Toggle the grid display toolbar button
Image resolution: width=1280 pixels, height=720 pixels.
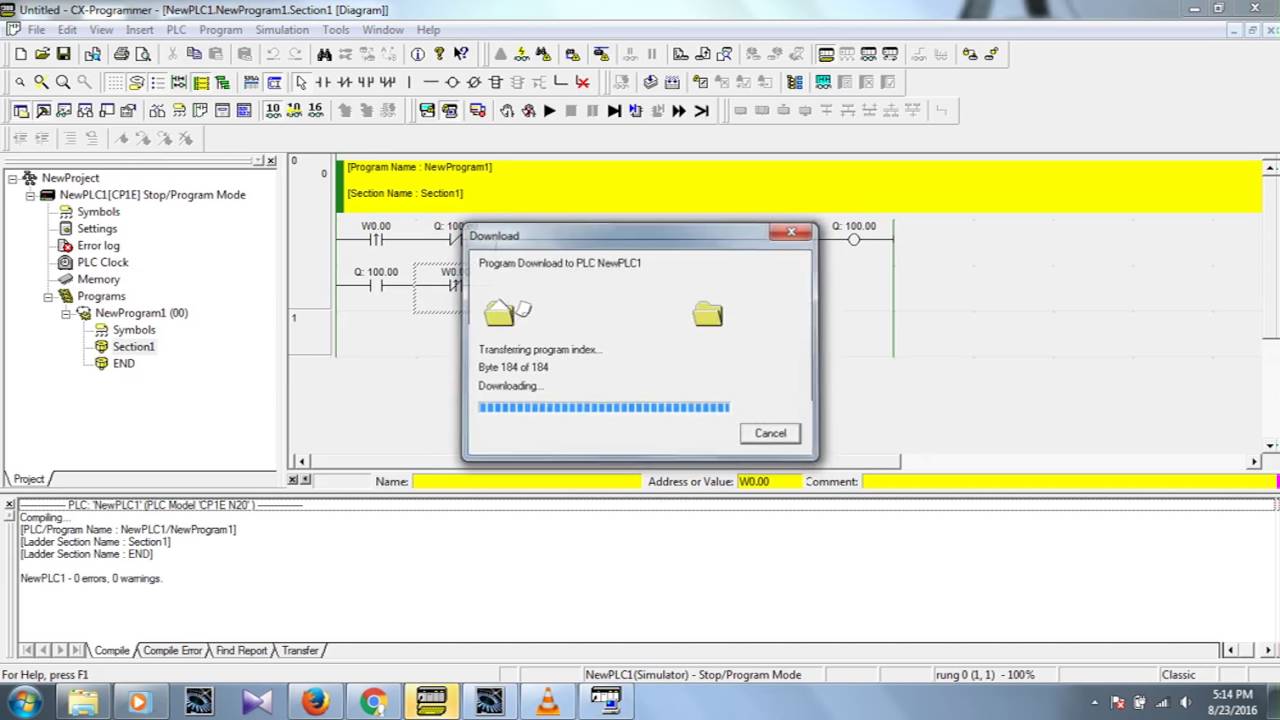point(115,82)
